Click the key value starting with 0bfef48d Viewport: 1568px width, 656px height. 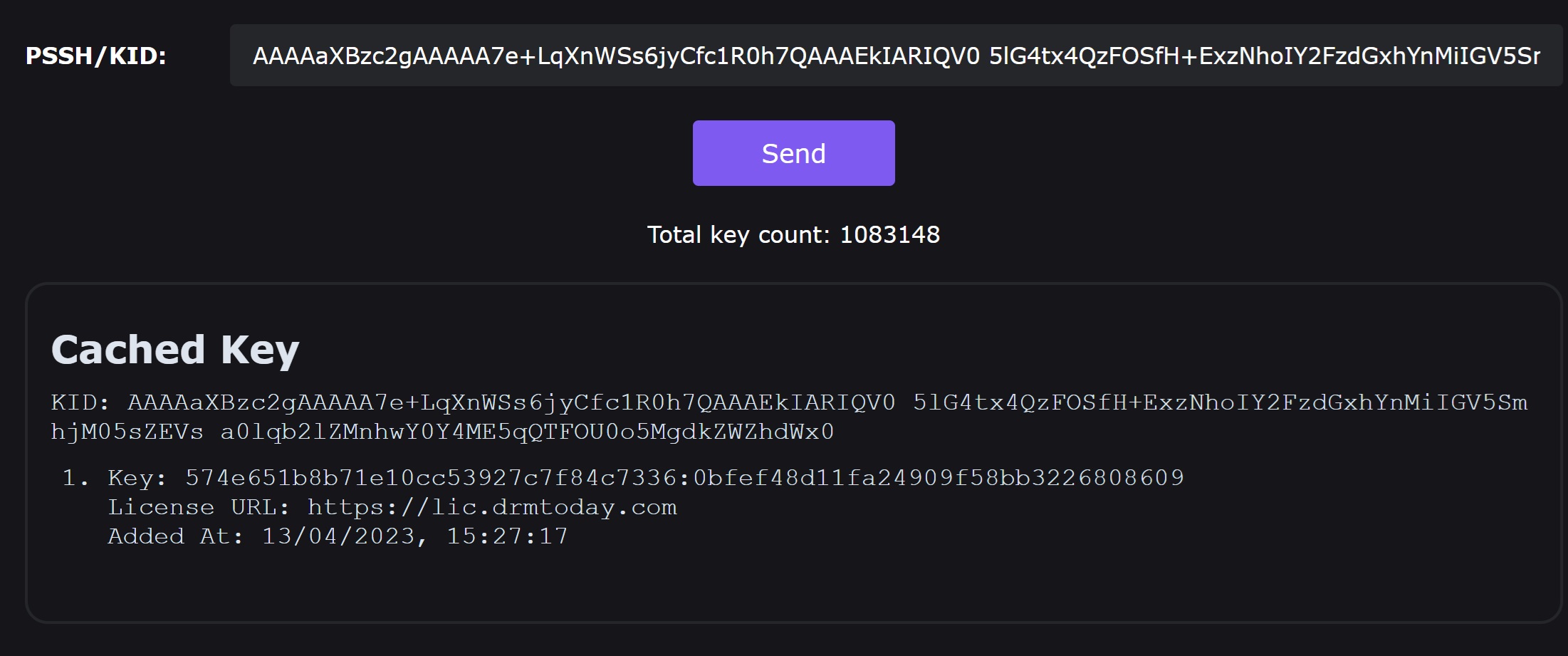coord(939,477)
